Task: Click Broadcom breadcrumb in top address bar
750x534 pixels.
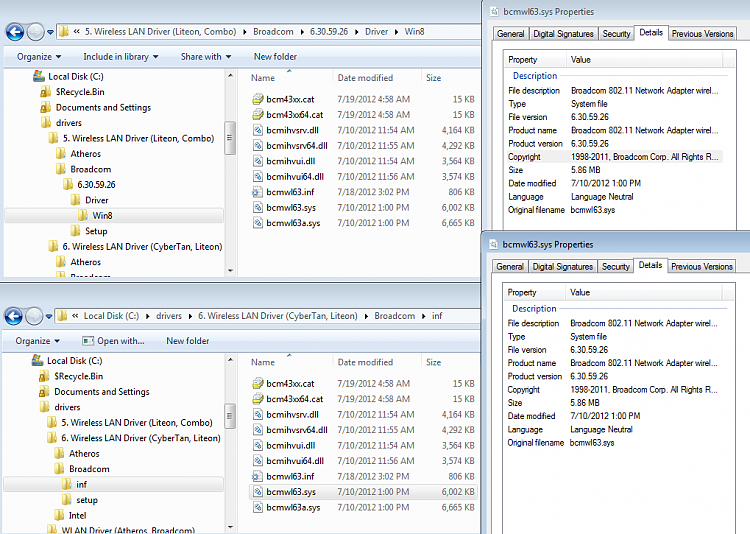Action: (273, 32)
